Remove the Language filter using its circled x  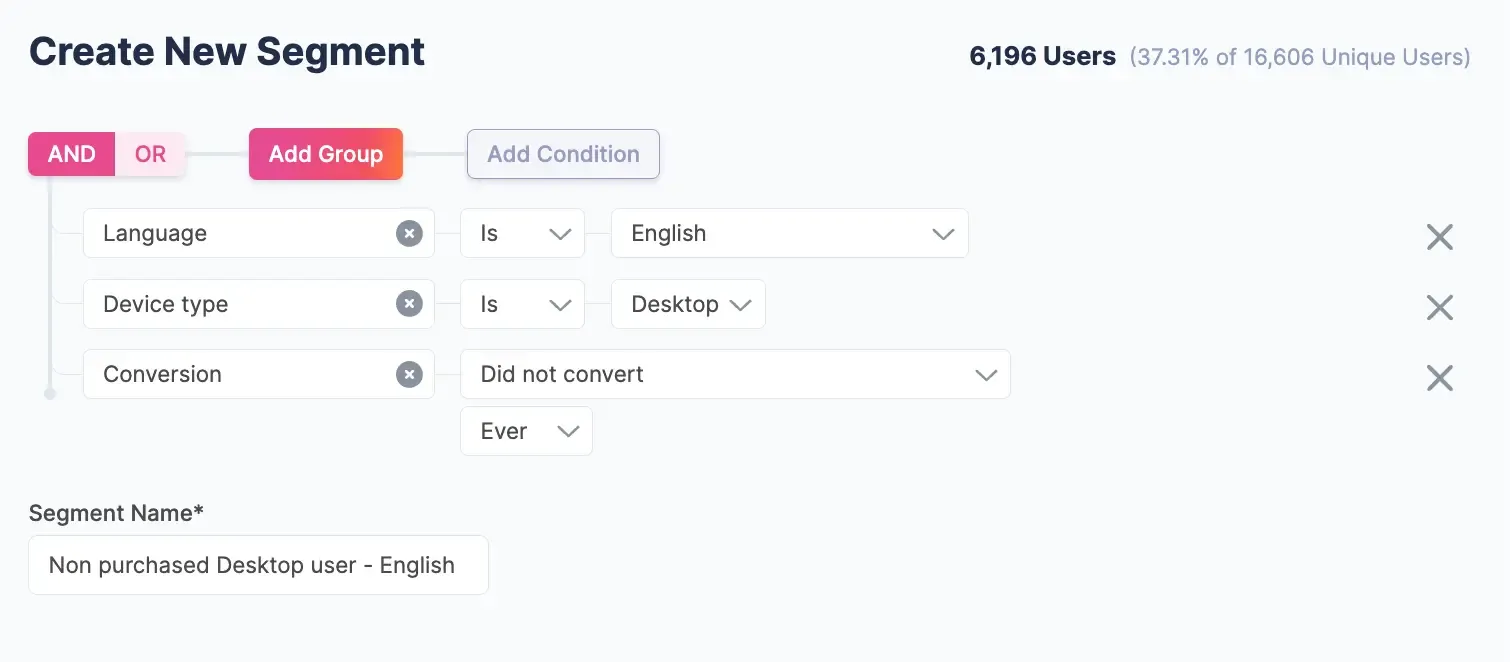[409, 232]
